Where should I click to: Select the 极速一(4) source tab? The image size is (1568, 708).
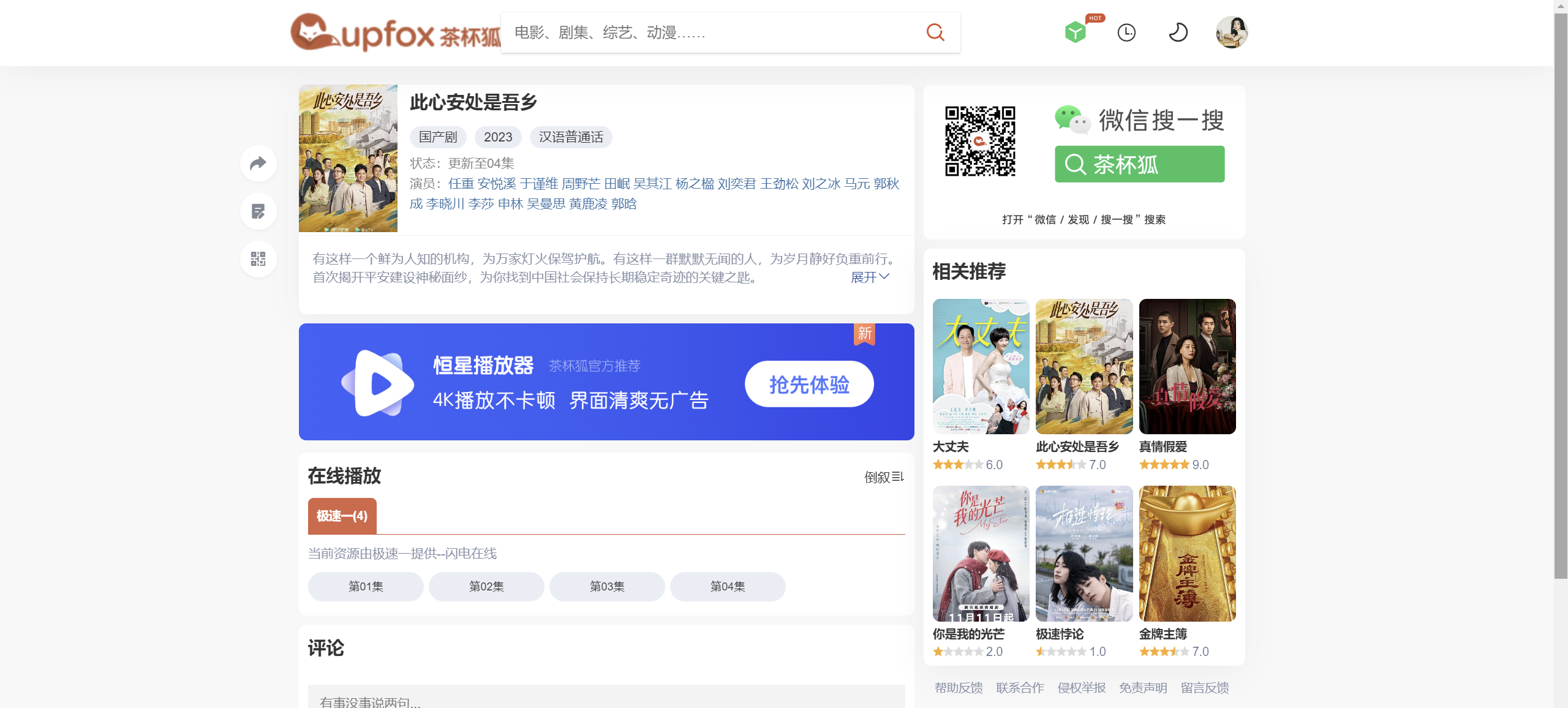[342, 516]
